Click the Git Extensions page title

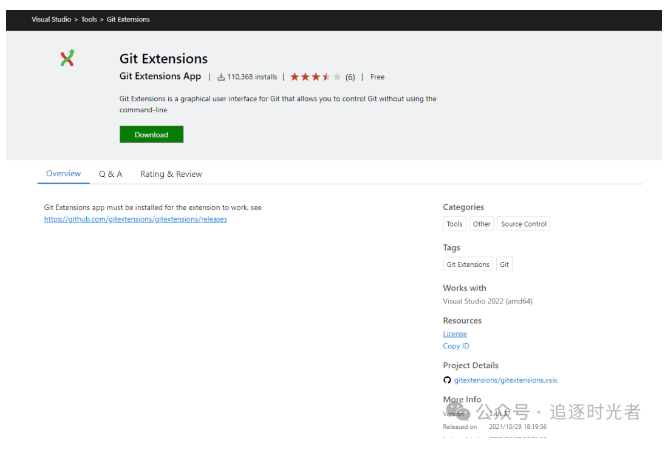(x=164, y=59)
